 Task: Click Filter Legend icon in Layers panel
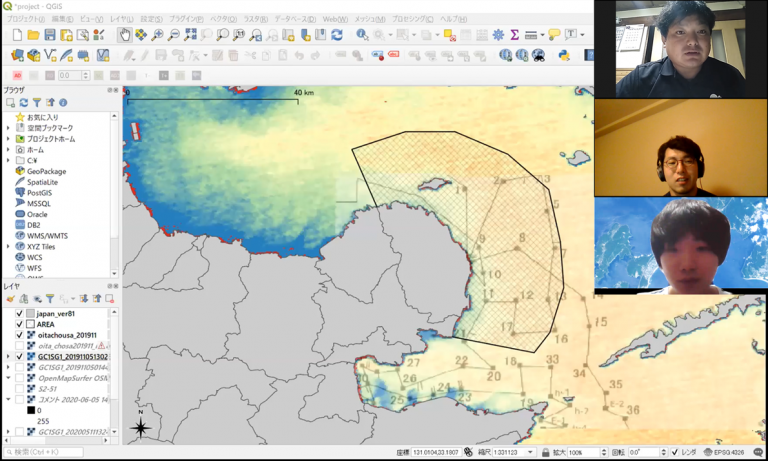tap(49, 299)
